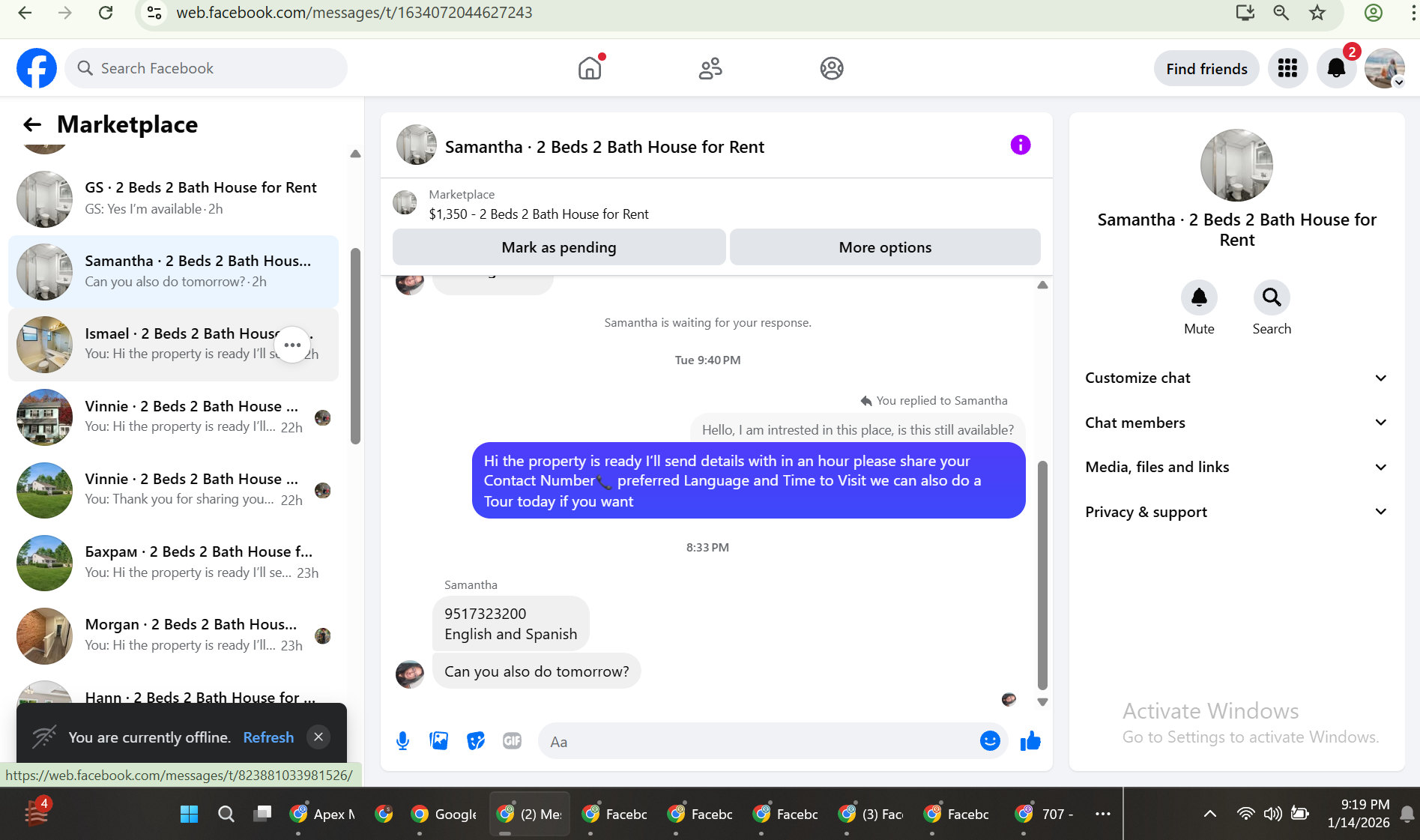This screenshot has width=1420, height=840.
Task: Go back from Marketplace with the arrow
Action: click(32, 124)
